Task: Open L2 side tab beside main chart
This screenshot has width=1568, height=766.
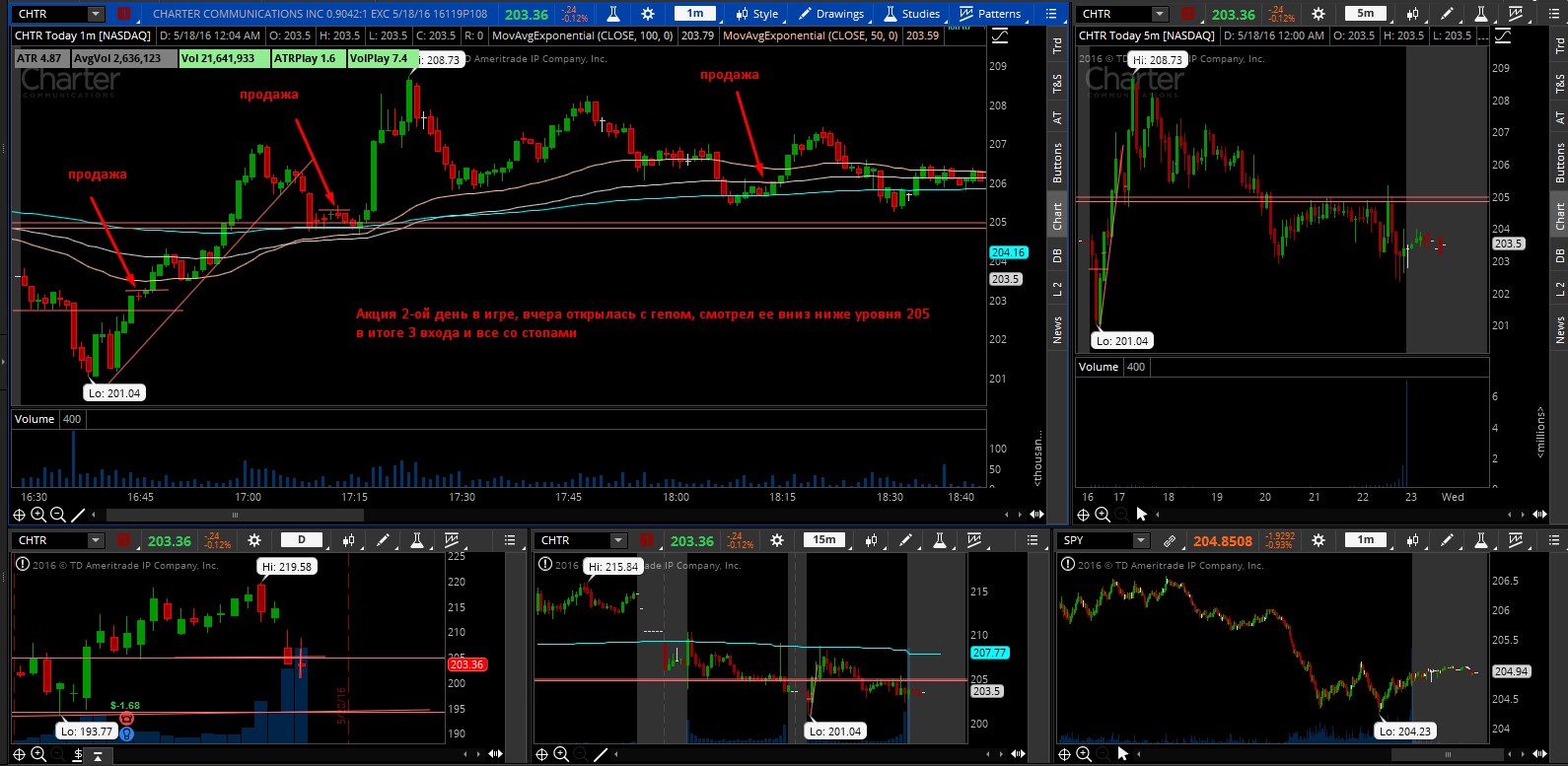Action: [1056, 289]
